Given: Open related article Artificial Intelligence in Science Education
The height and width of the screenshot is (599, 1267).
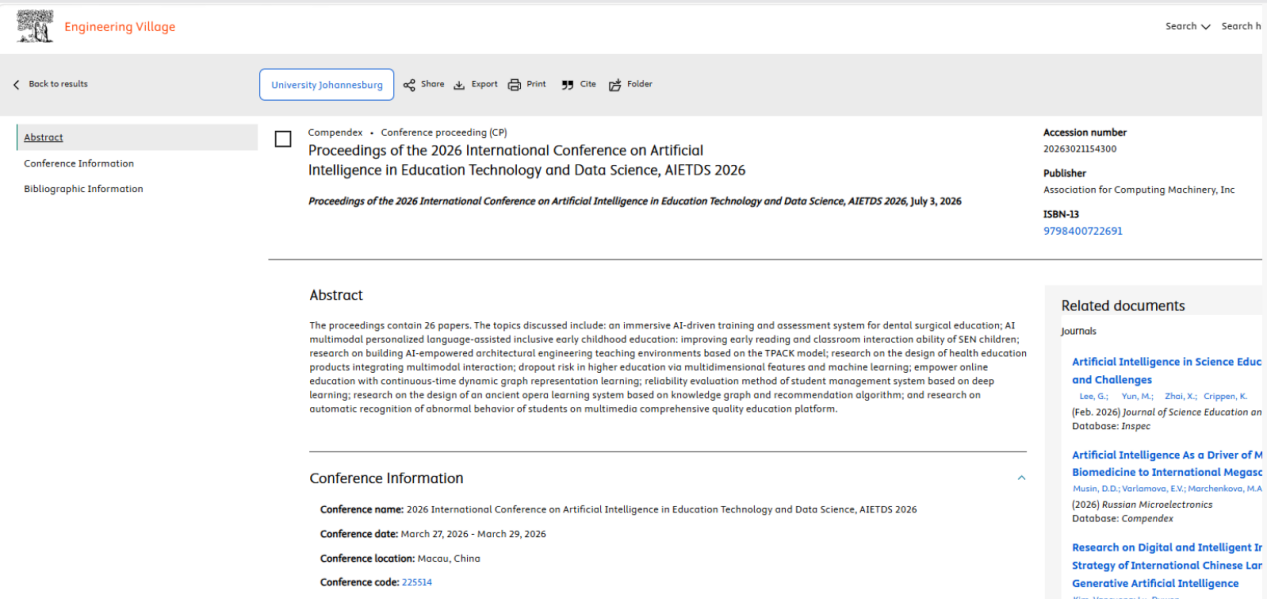Looking at the screenshot, I should (1166, 371).
